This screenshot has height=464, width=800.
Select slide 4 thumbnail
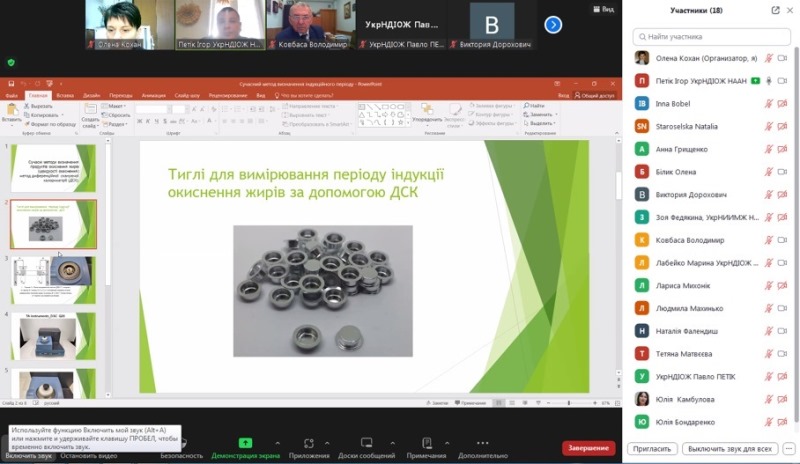53,336
